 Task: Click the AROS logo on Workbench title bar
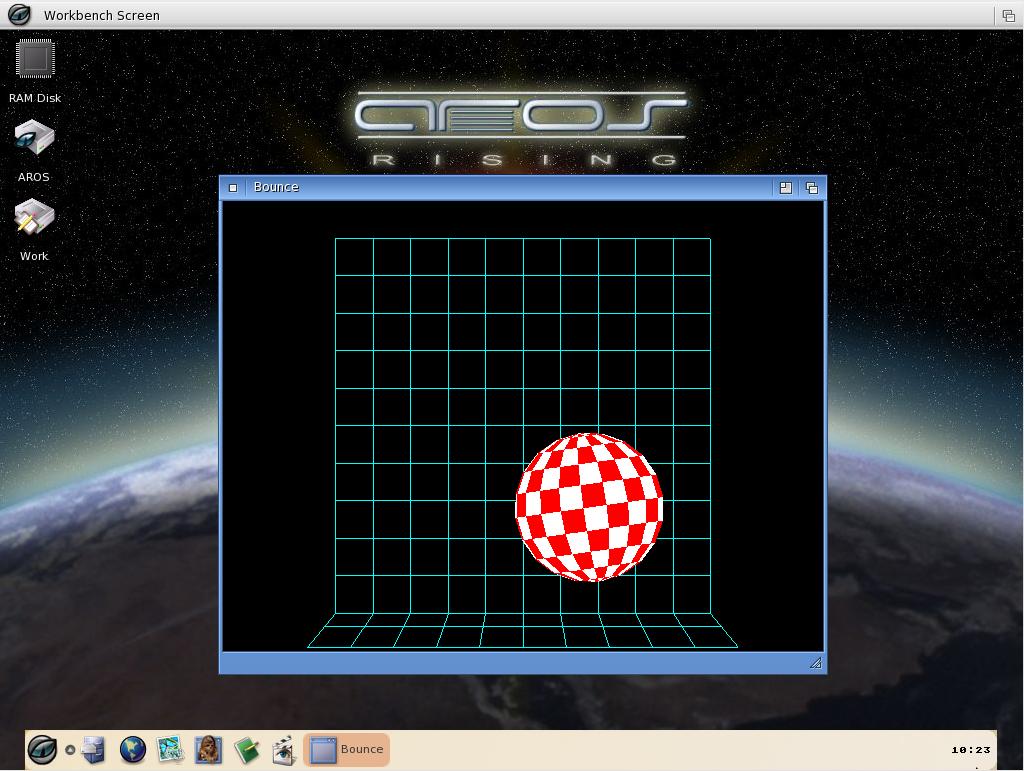19,14
